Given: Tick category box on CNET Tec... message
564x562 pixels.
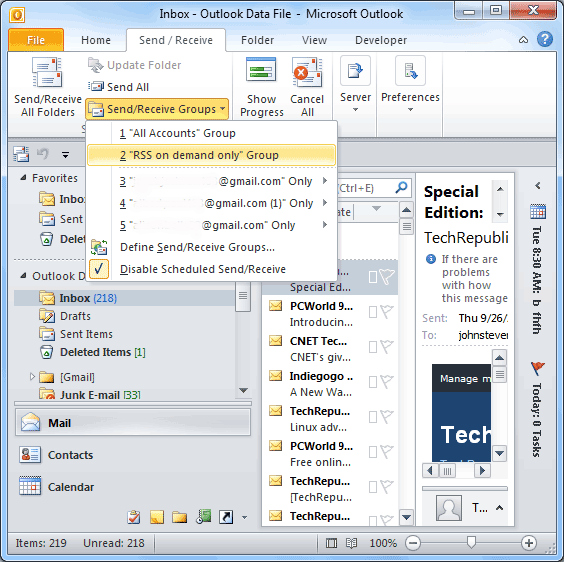Looking at the screenshot, I should click(373, 347).
